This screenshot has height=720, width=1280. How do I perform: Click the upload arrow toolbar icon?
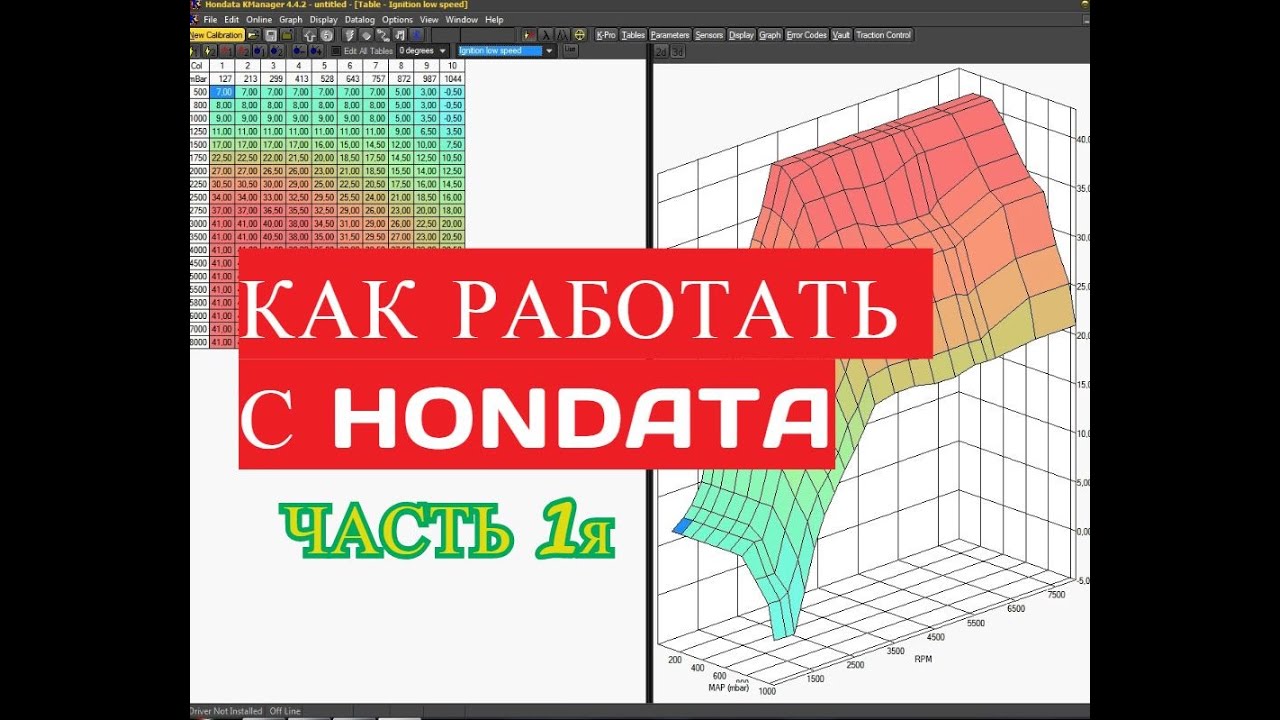310,35
